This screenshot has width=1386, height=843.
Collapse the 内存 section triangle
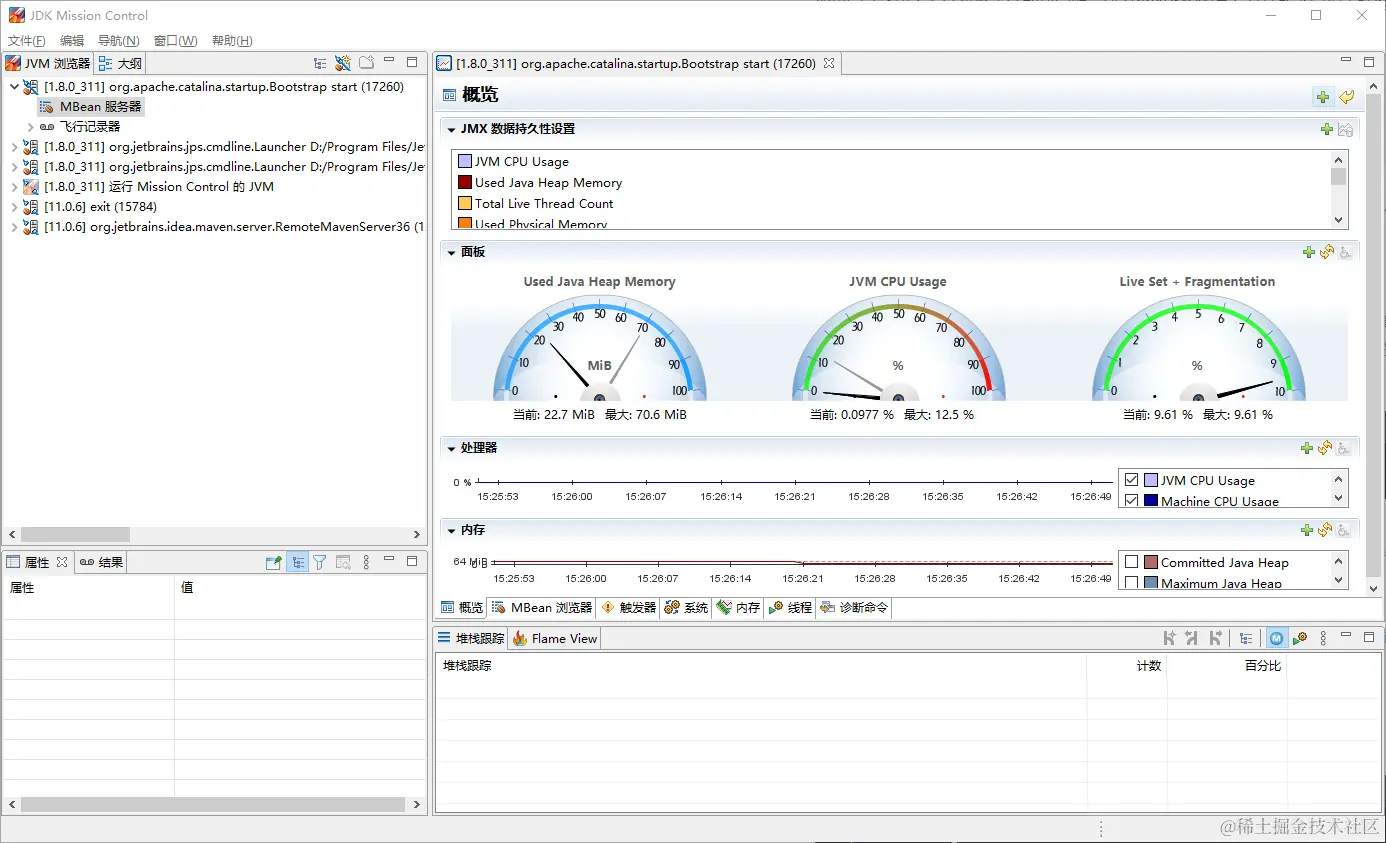click(452, 530)
